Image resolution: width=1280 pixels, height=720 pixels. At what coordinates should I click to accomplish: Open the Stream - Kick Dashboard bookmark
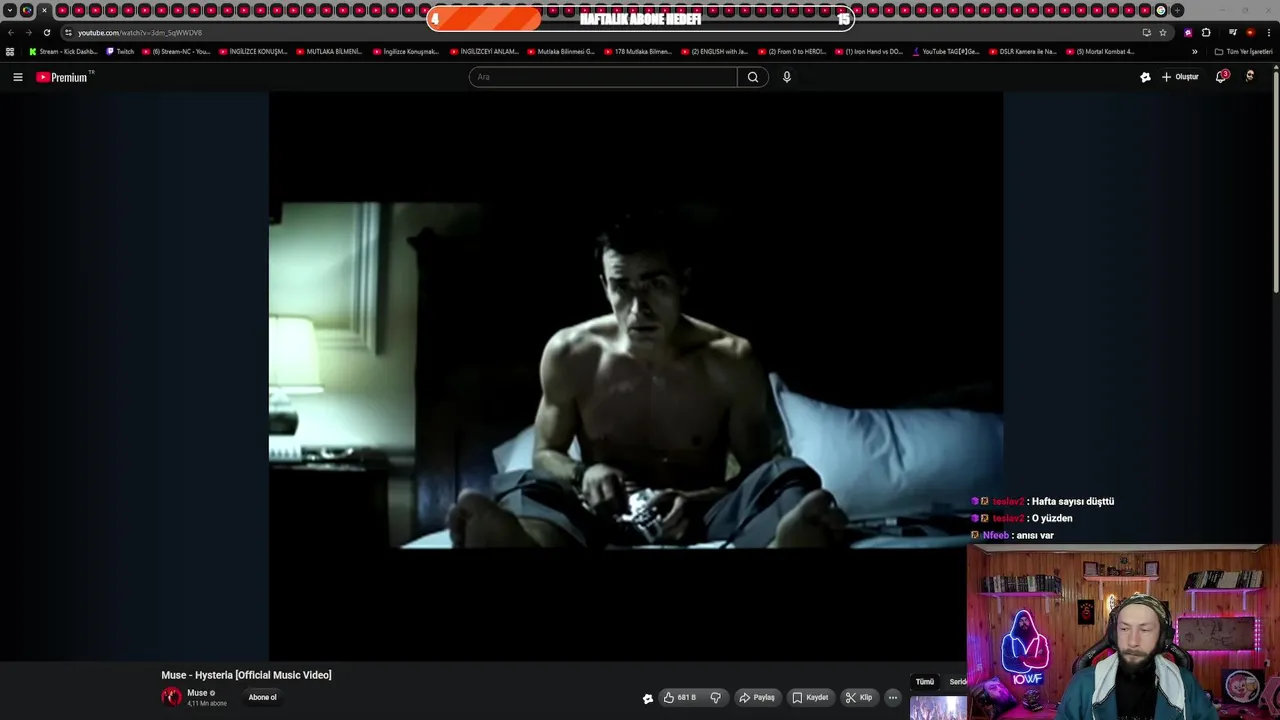click(x=63, y=51)
